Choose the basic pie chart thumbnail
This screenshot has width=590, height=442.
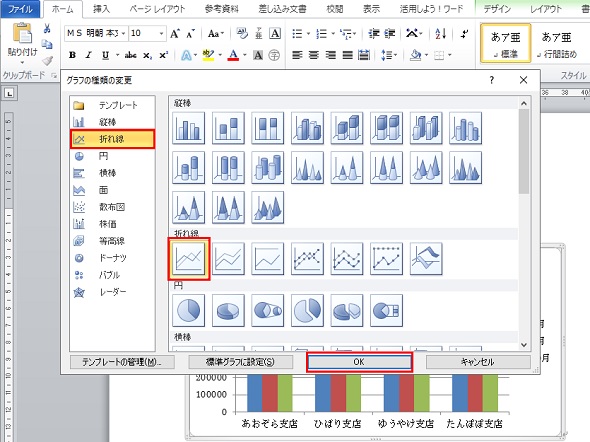tap(189, 310)
